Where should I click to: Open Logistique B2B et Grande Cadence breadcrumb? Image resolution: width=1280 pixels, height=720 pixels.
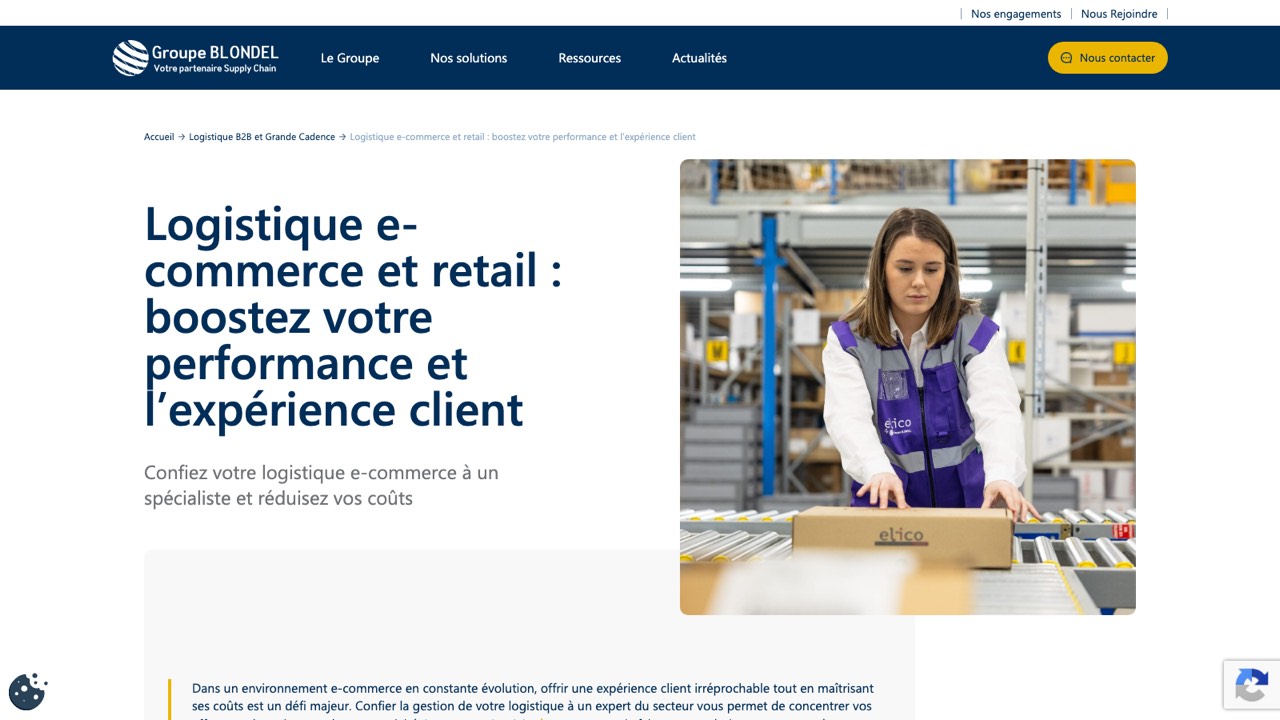pos(262,137)
